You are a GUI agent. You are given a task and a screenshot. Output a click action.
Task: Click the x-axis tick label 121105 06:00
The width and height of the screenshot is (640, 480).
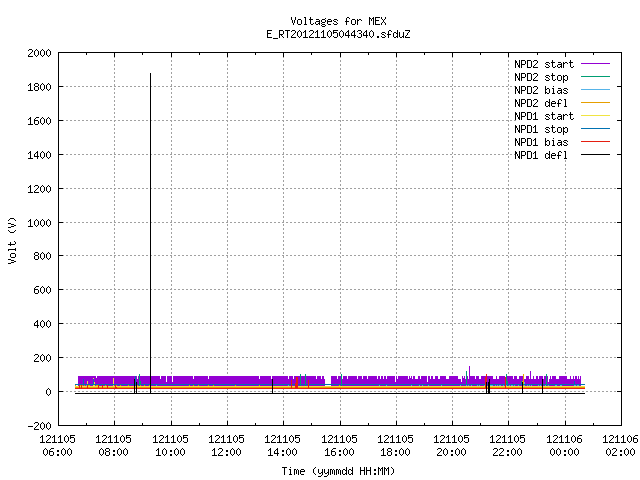[x=57, y=446]
